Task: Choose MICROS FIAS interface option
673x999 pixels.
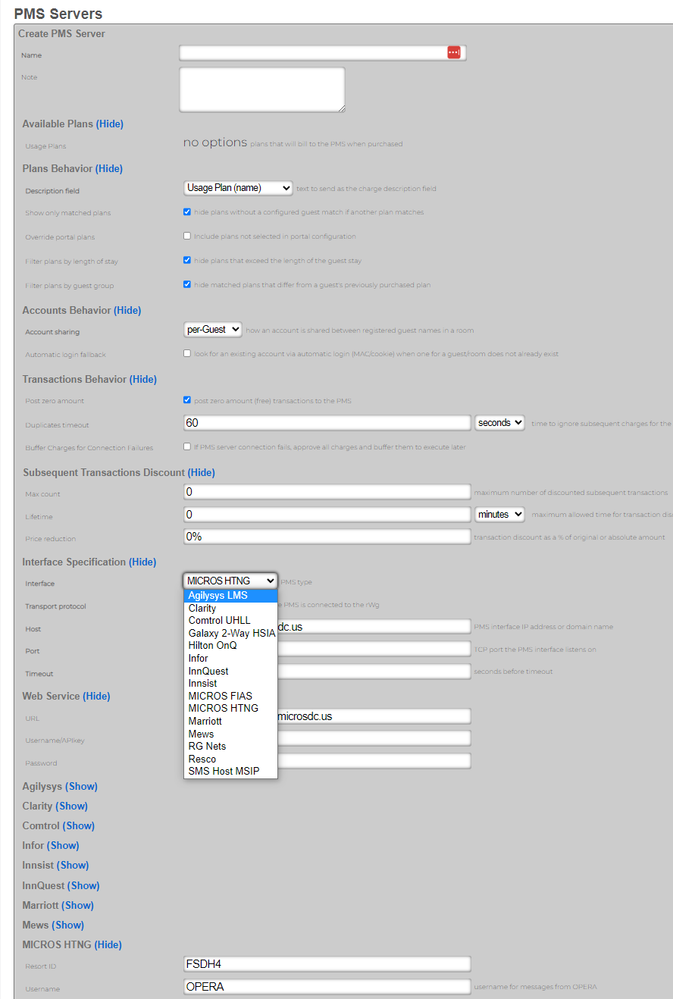Action: click(220, 696)
